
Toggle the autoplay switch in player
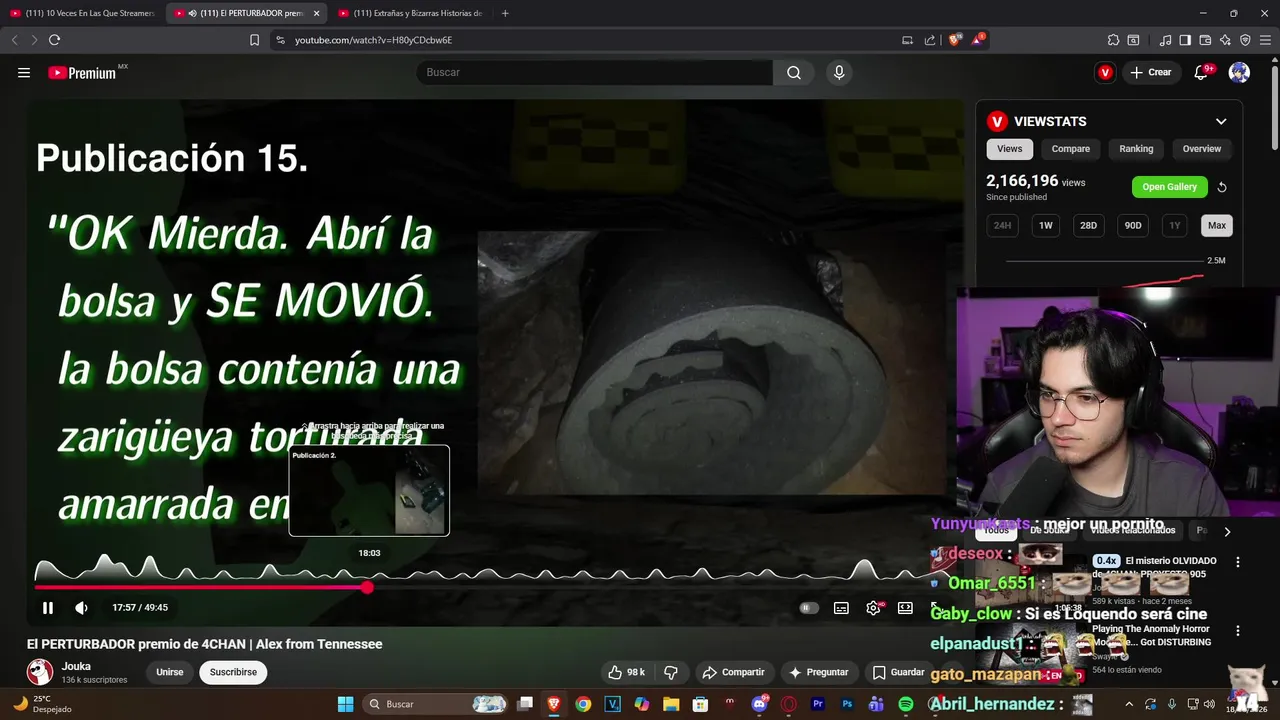809,607
